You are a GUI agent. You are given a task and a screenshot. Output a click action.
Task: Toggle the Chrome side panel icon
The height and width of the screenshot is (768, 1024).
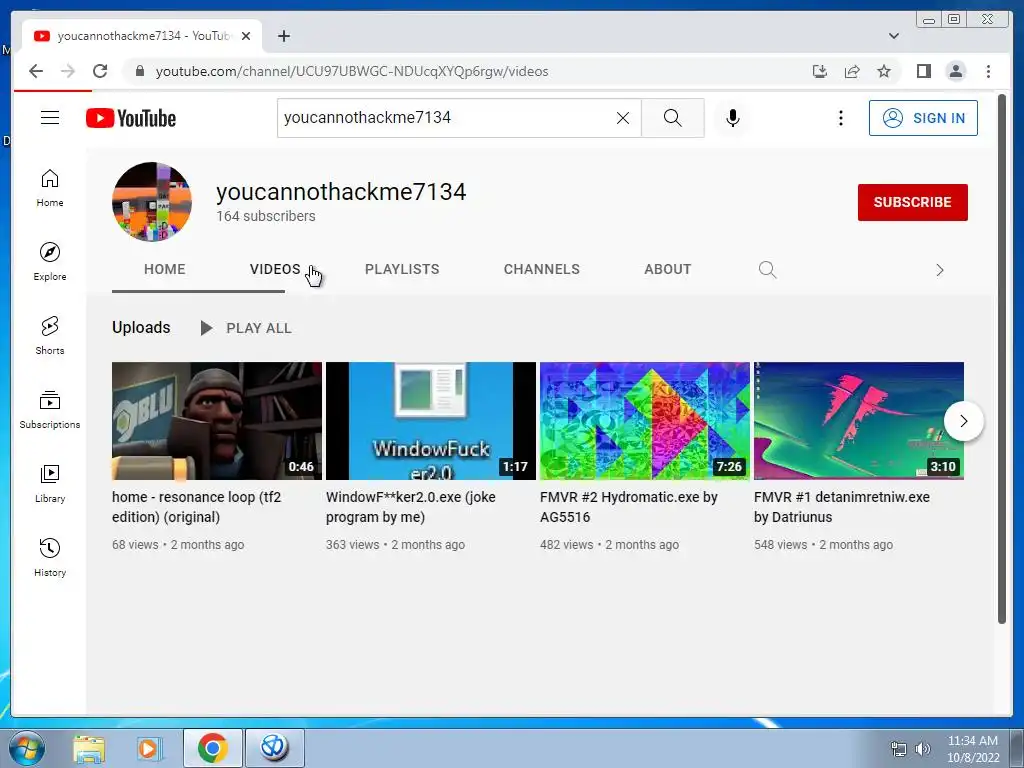coord(923,71)
